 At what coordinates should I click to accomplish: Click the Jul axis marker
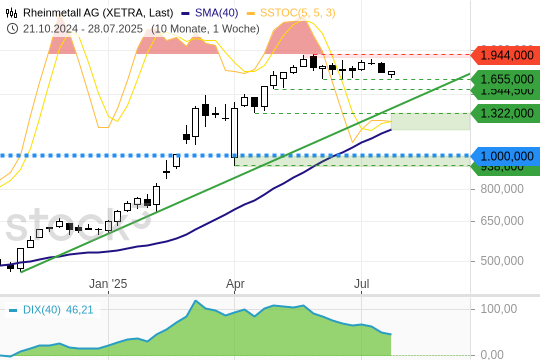click(362, 284)
